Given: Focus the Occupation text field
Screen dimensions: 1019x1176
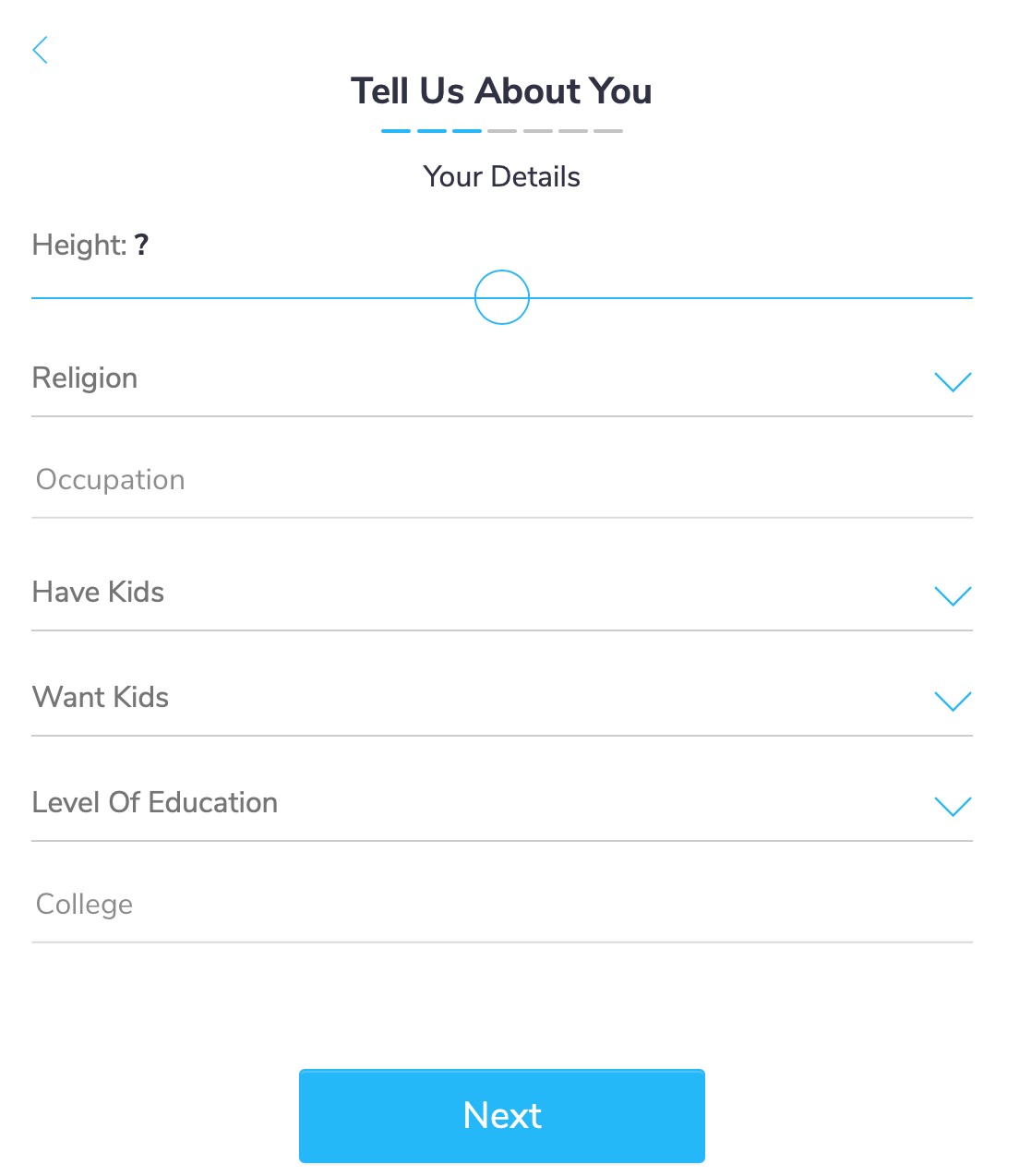Looking at the screenshot, I should [x=502, y=480].
